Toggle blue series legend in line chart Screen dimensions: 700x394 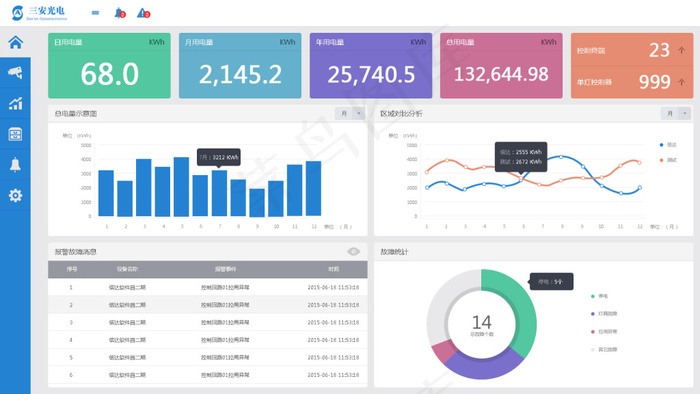click(x=668, y=145)
